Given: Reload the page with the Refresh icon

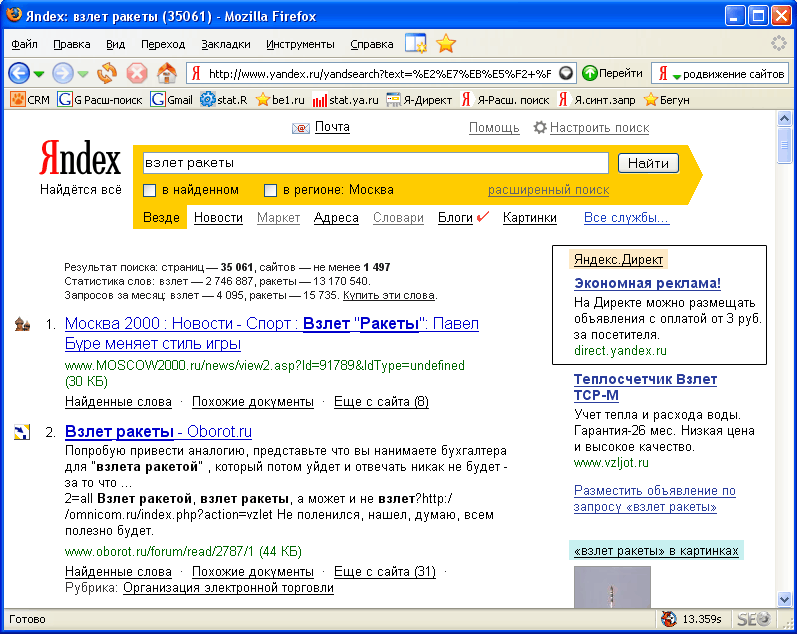Looking at the screenshot, I should pyautogui.click(x=107, y=74).
